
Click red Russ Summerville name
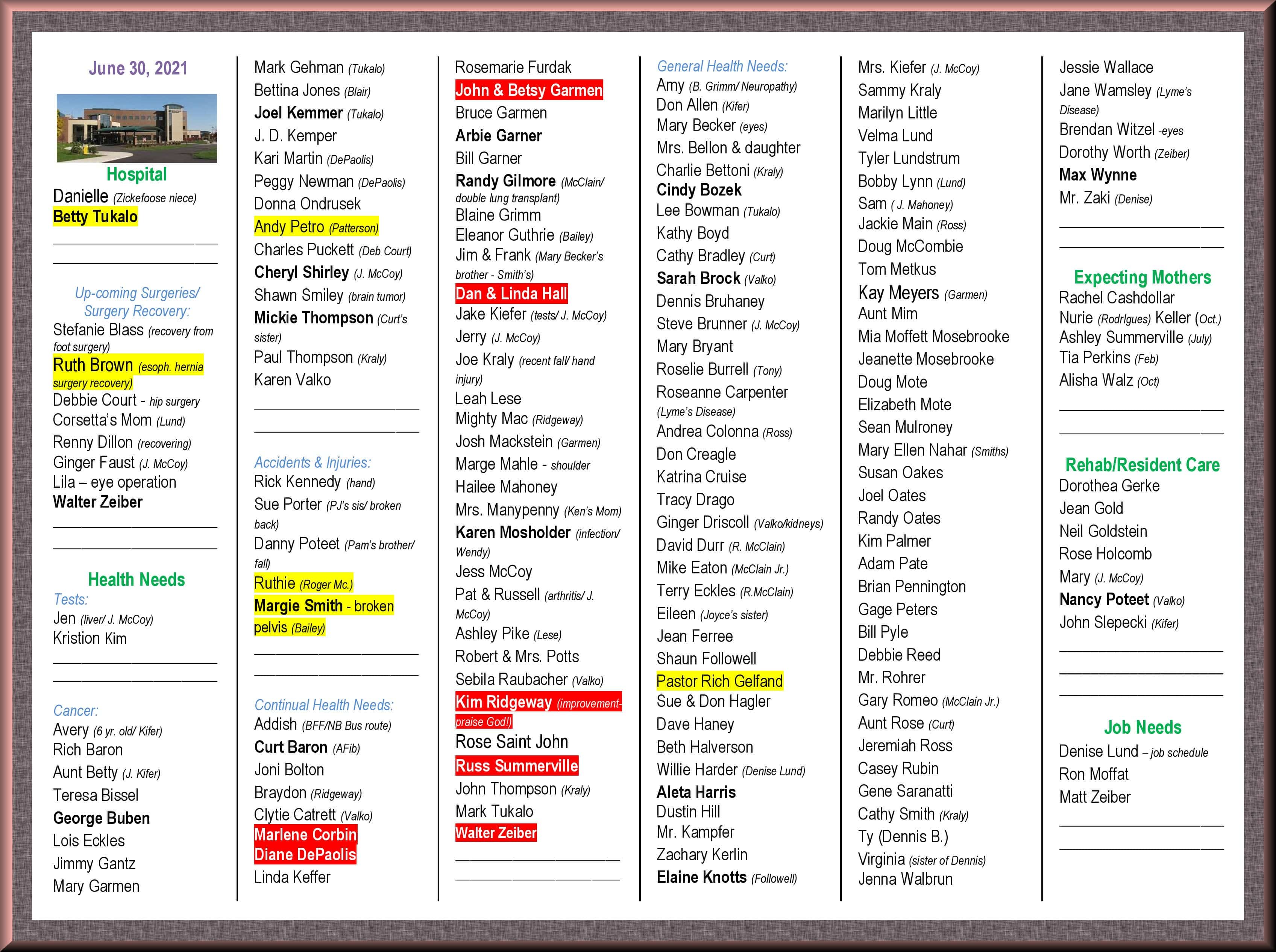[516, 766]
